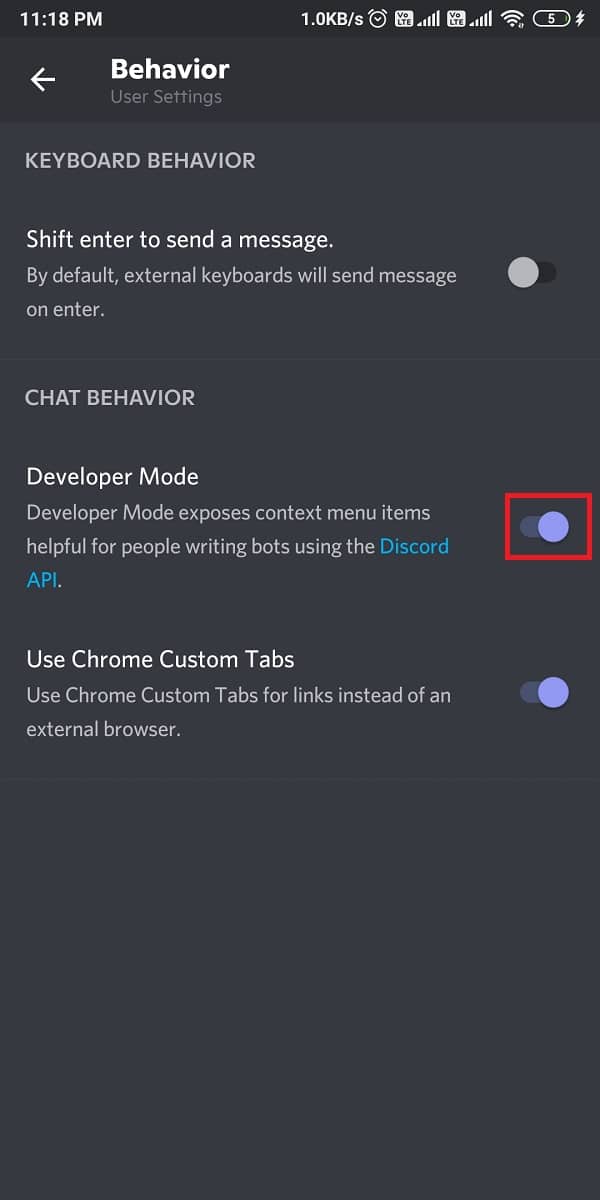The height and width of the screenshot is (1200, 600).
Task: Tap the Wi-Fi status bar icon
Action: 513,19
